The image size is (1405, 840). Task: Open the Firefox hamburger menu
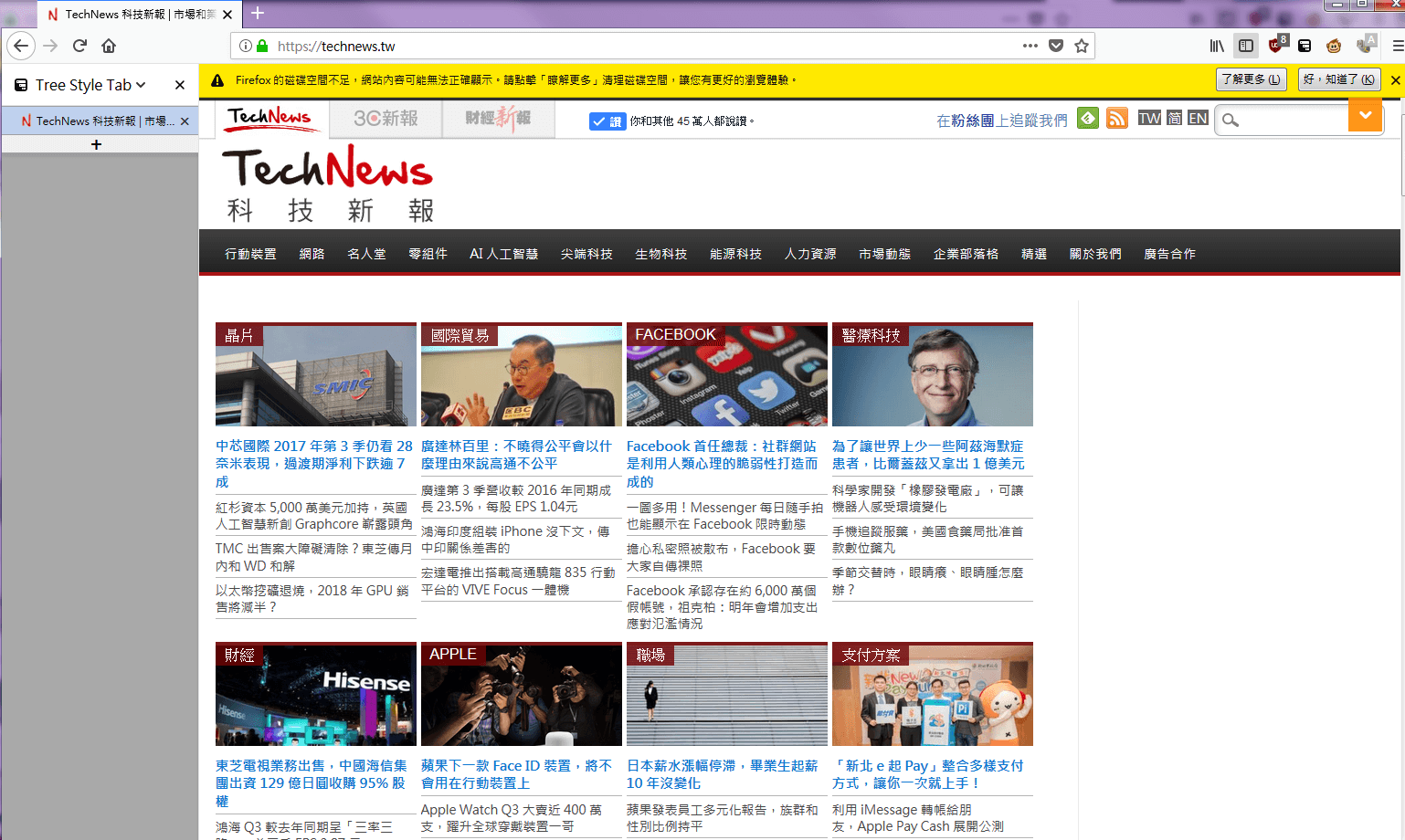coord(1397,46)
